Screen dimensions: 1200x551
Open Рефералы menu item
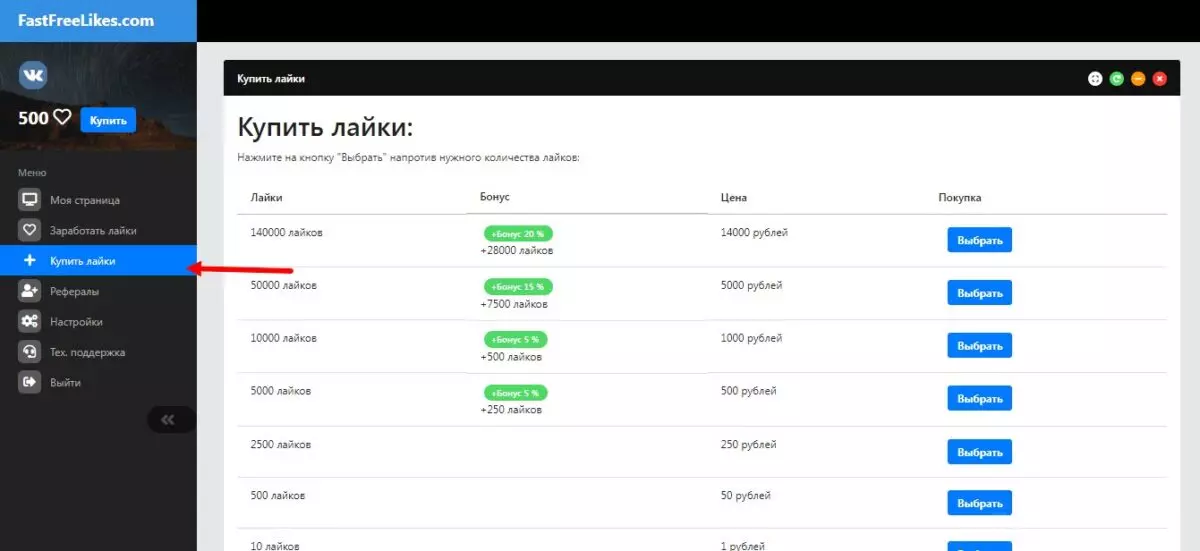tap(98, 291)
